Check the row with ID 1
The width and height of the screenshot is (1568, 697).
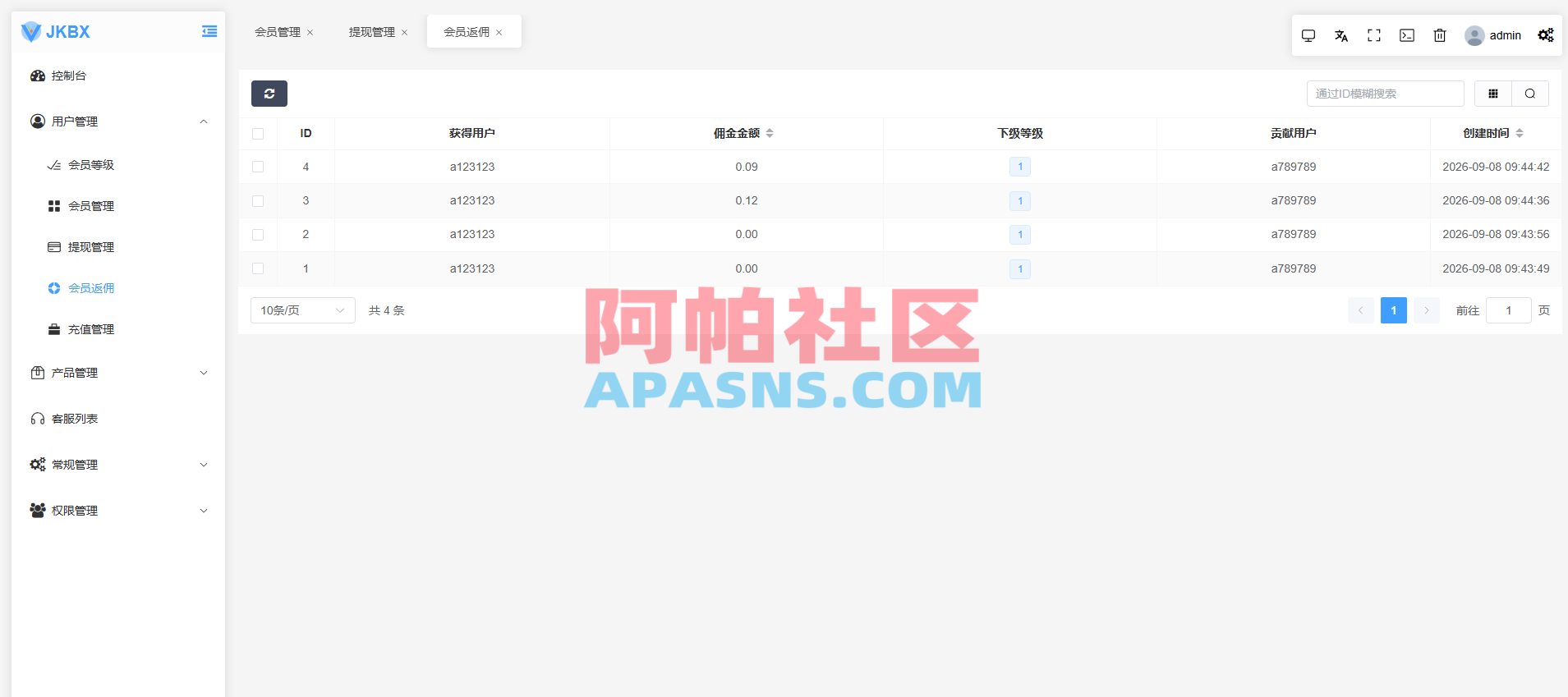(258, 268)
